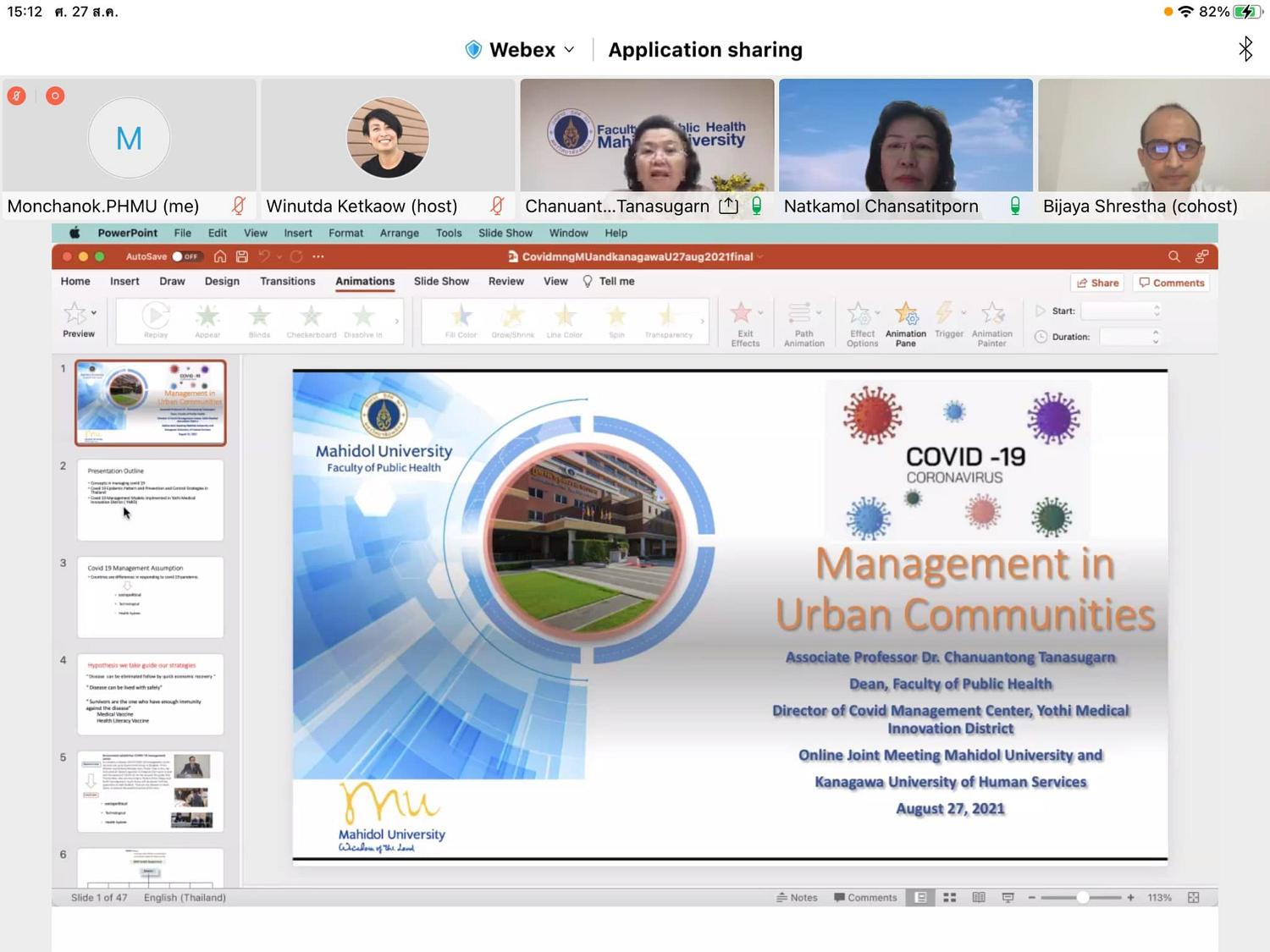Adjust the Duration stepper field
Image resolution: width=1270 pixels, height=952 pixels.
(1130, 337)
